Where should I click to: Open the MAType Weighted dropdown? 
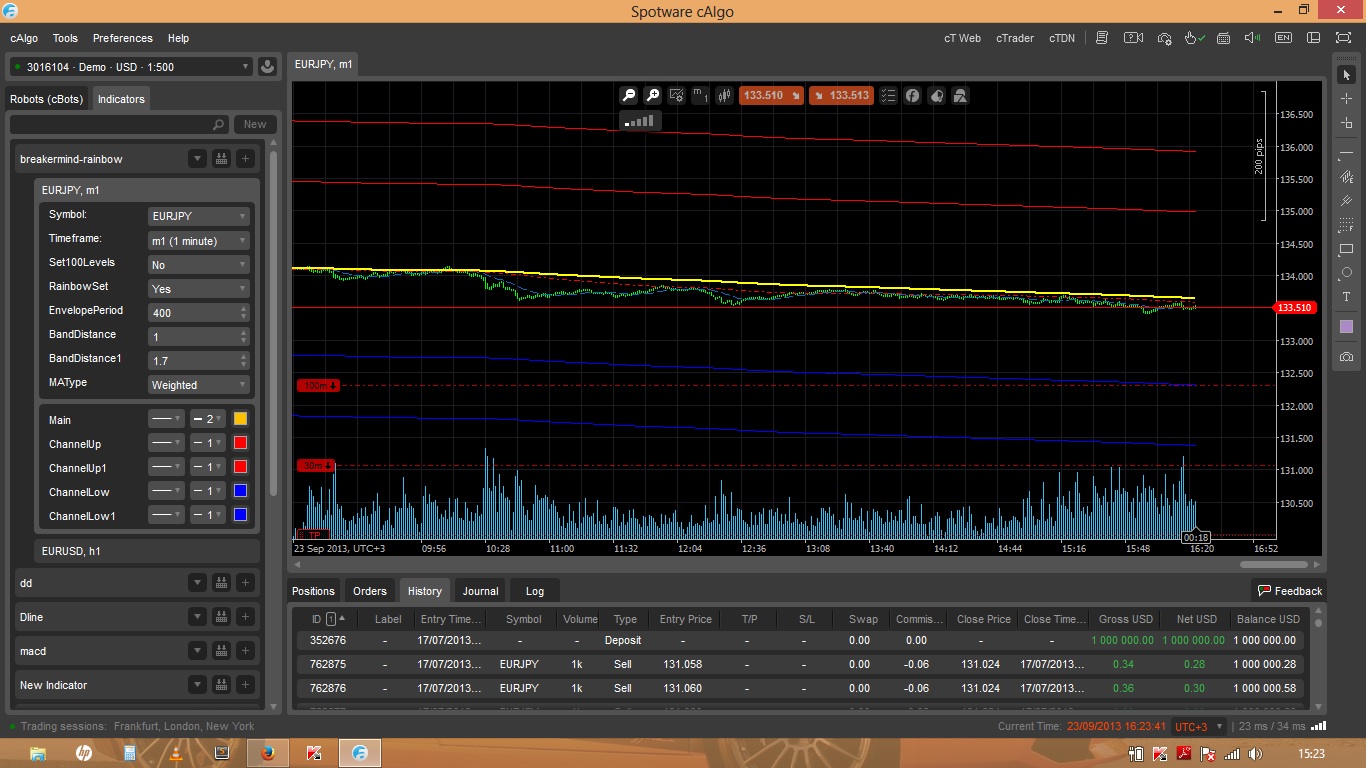tap(198, 385)
